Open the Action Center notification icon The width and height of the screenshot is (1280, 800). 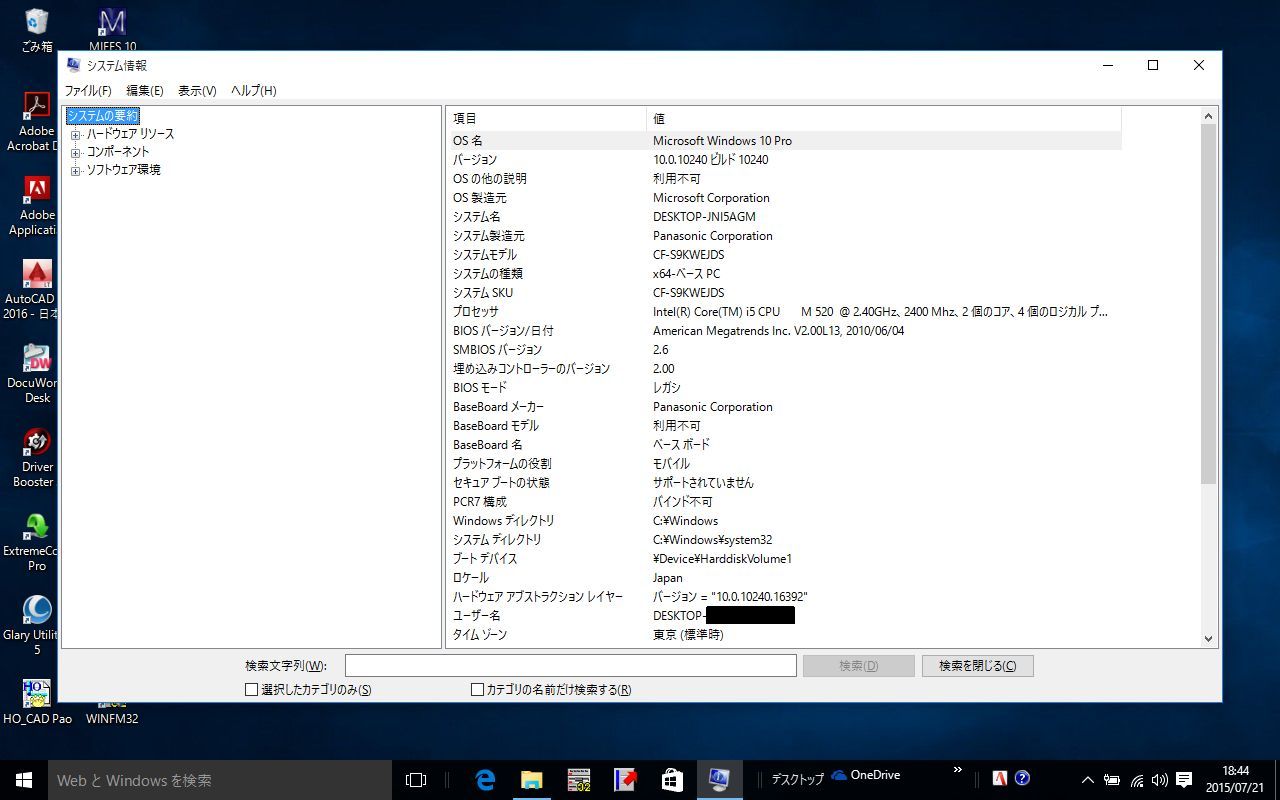pyautogui.click(x=1184, y=779)
